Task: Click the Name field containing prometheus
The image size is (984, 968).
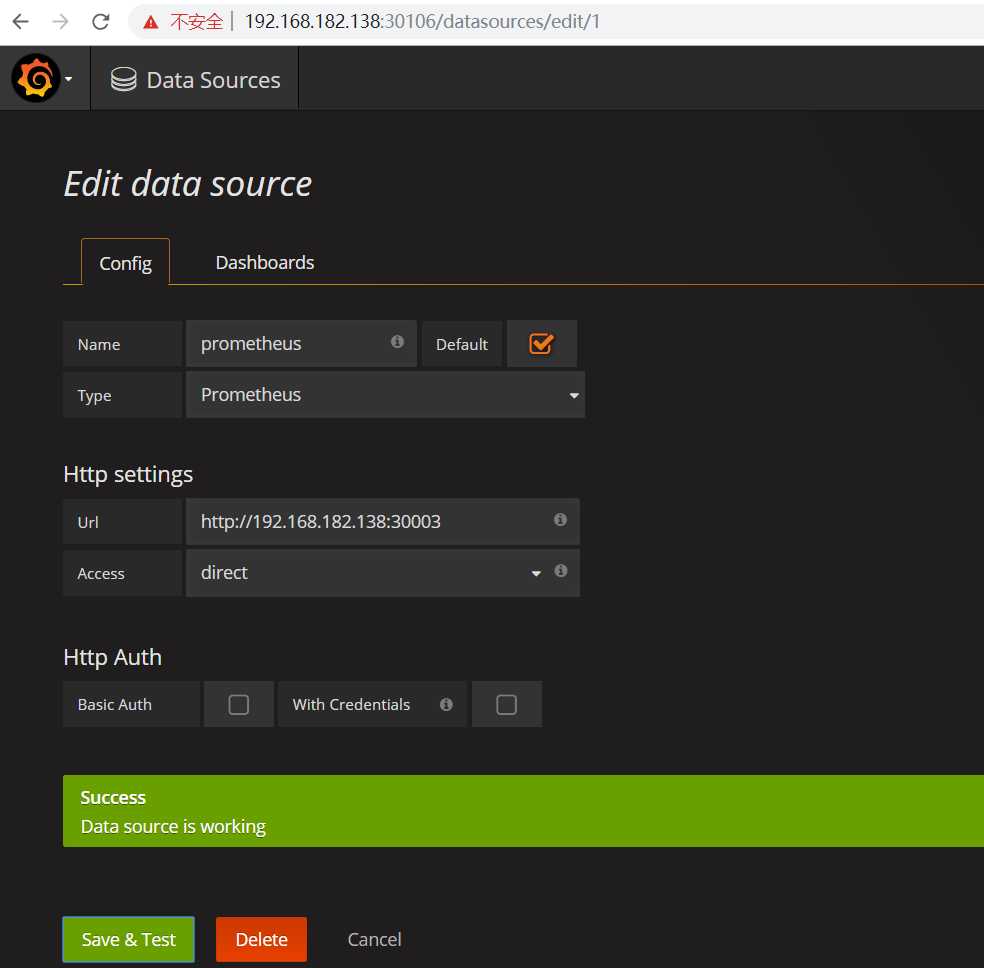Action: point(301,344)
